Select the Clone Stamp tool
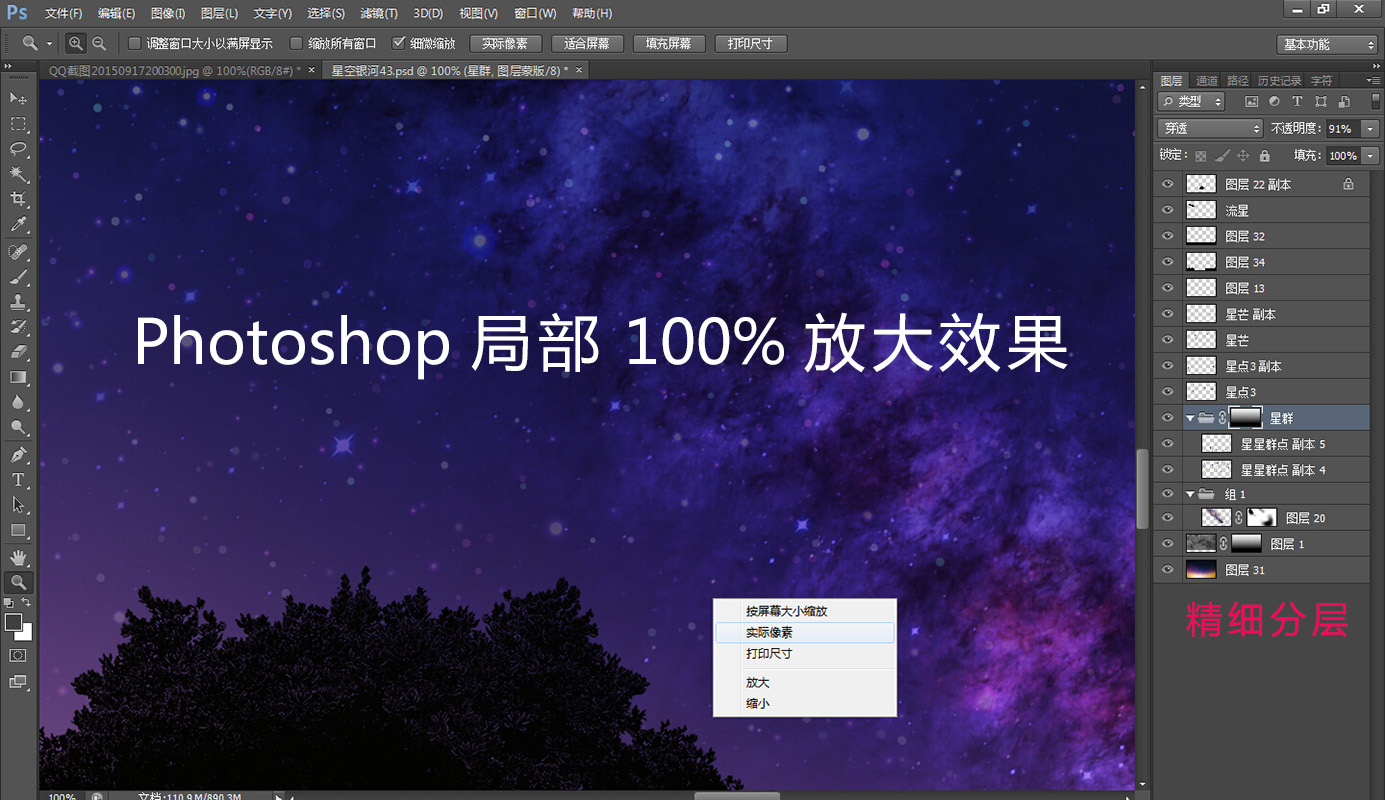Screen dimensions: 1385x800 click(x=18, y=302)
